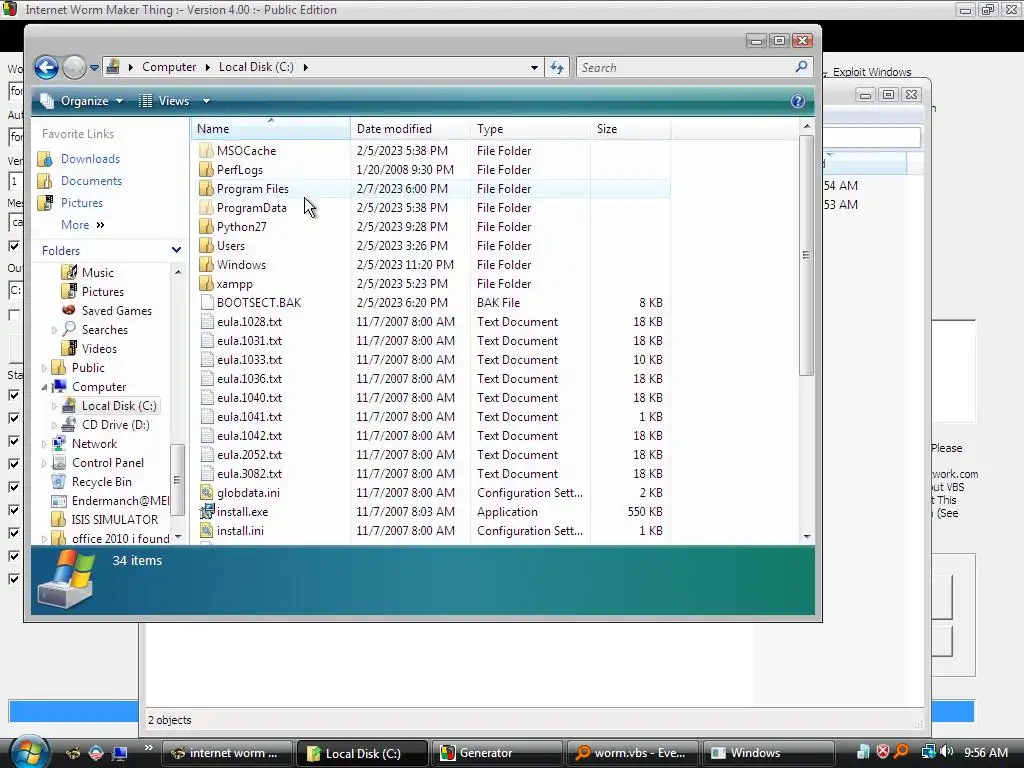
Task: Click the Refresh button beside address bar
Action: [557, 67]
